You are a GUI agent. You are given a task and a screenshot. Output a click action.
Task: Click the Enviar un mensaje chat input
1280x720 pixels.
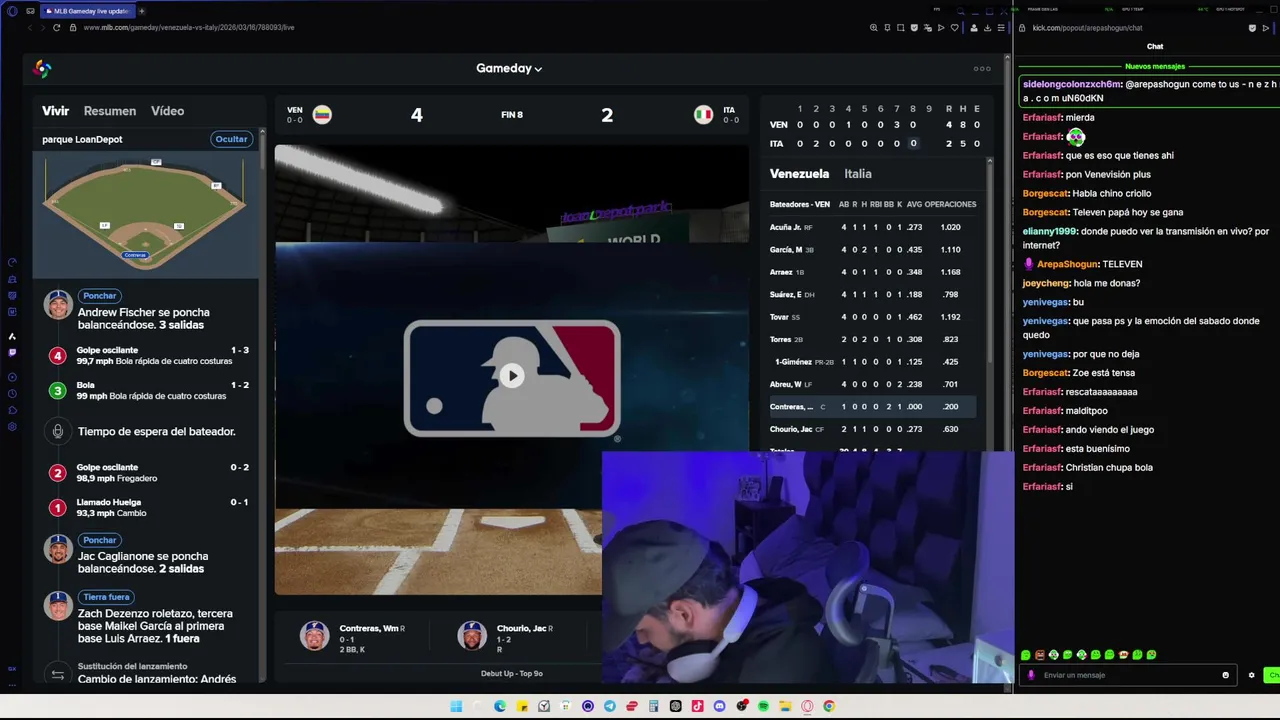pyautogui.click(x=1130, y=675)
